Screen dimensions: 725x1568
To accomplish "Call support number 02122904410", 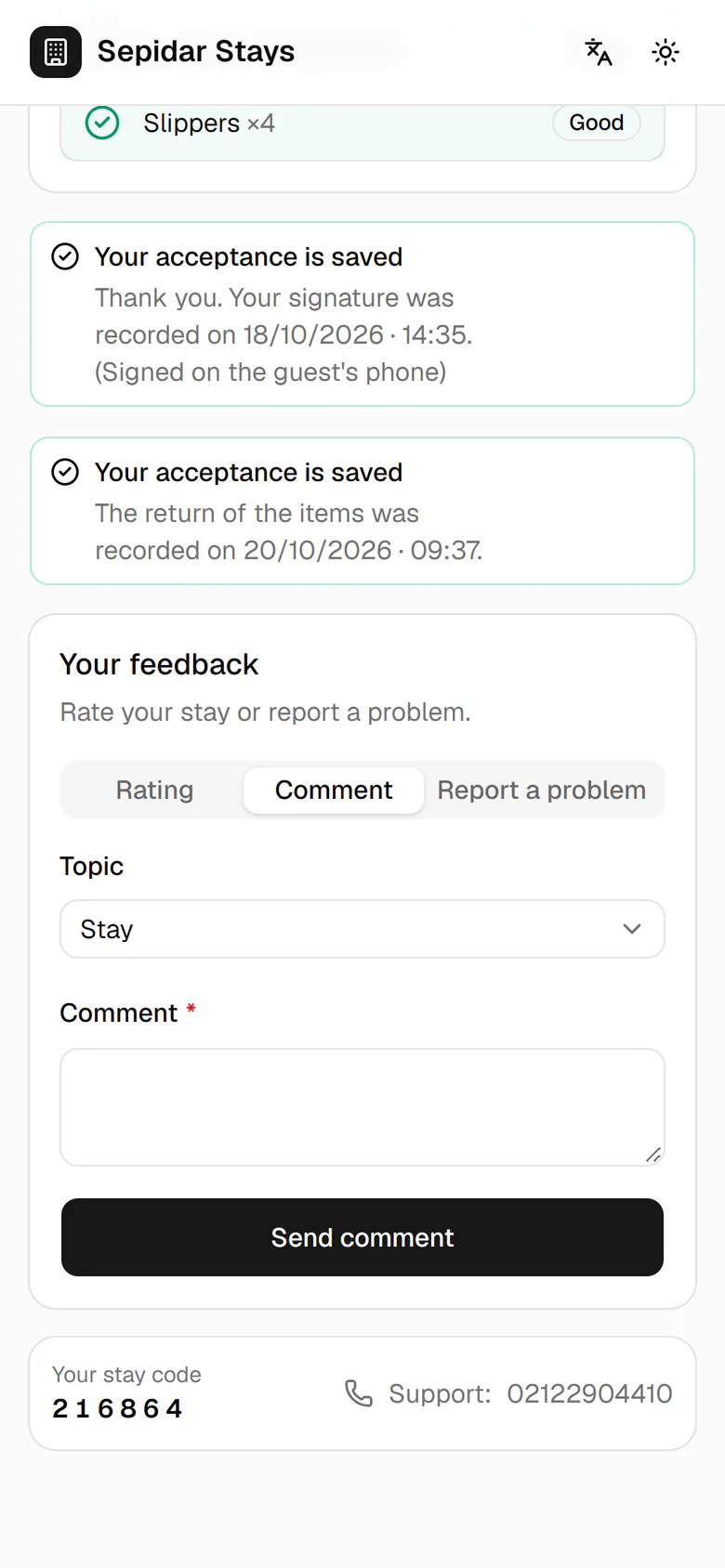I will click(x=589, y=1393).
